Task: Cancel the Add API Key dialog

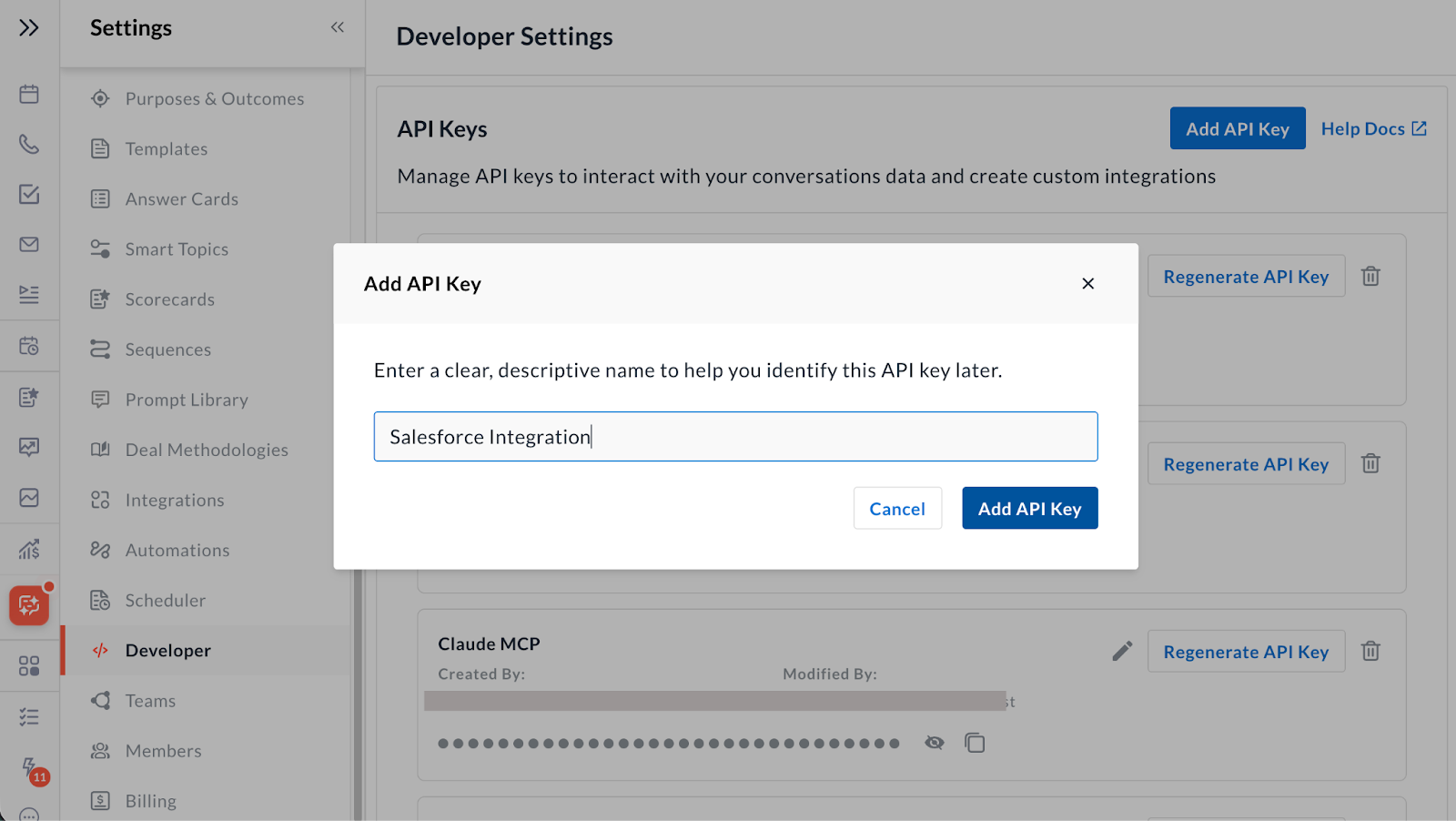Action: (897, 508)
